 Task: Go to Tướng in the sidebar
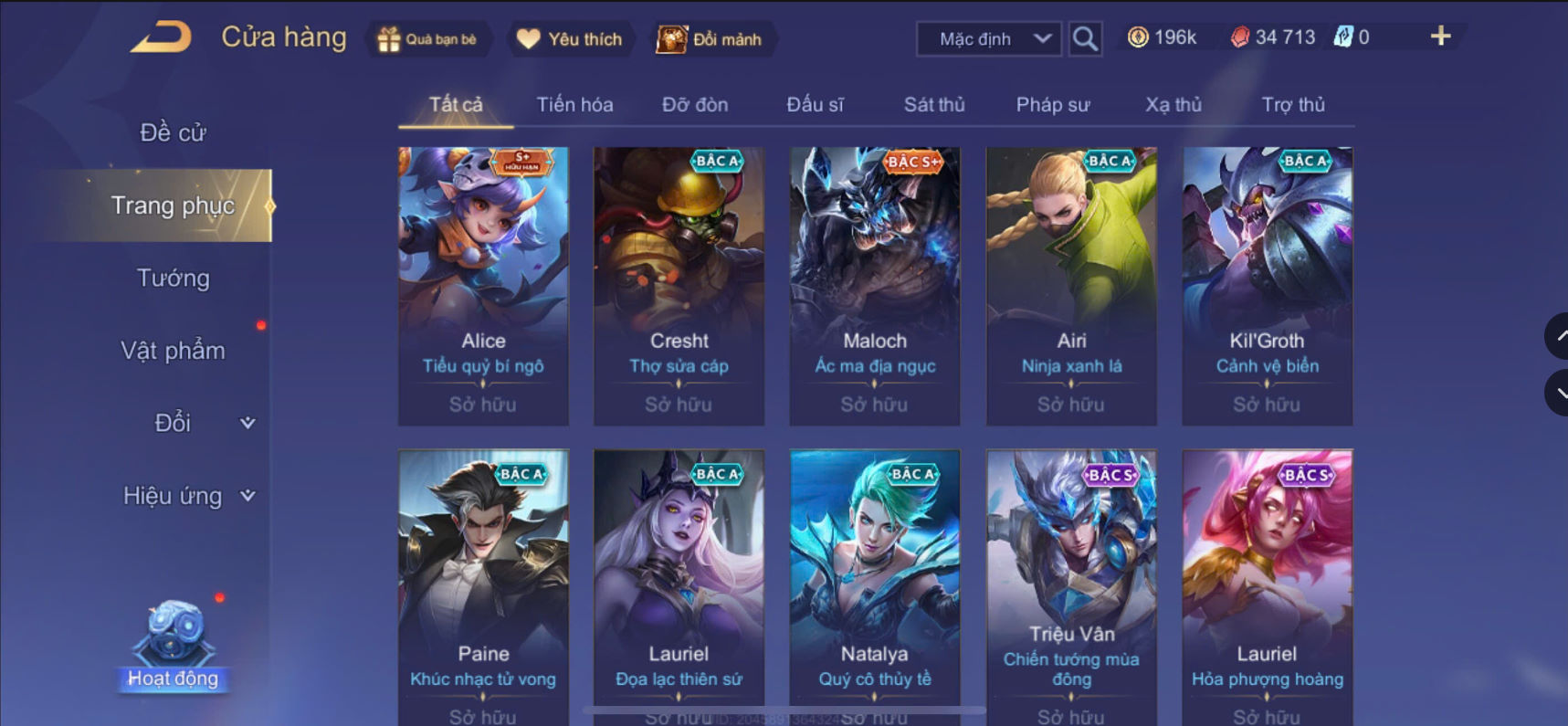[173, 278]
